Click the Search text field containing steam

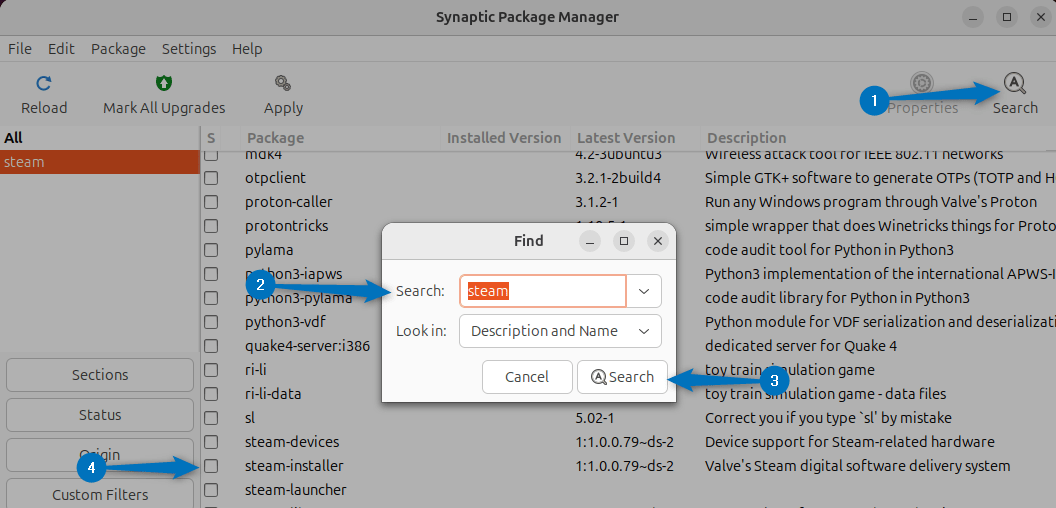pyautogui.click(x=543, y=291)
